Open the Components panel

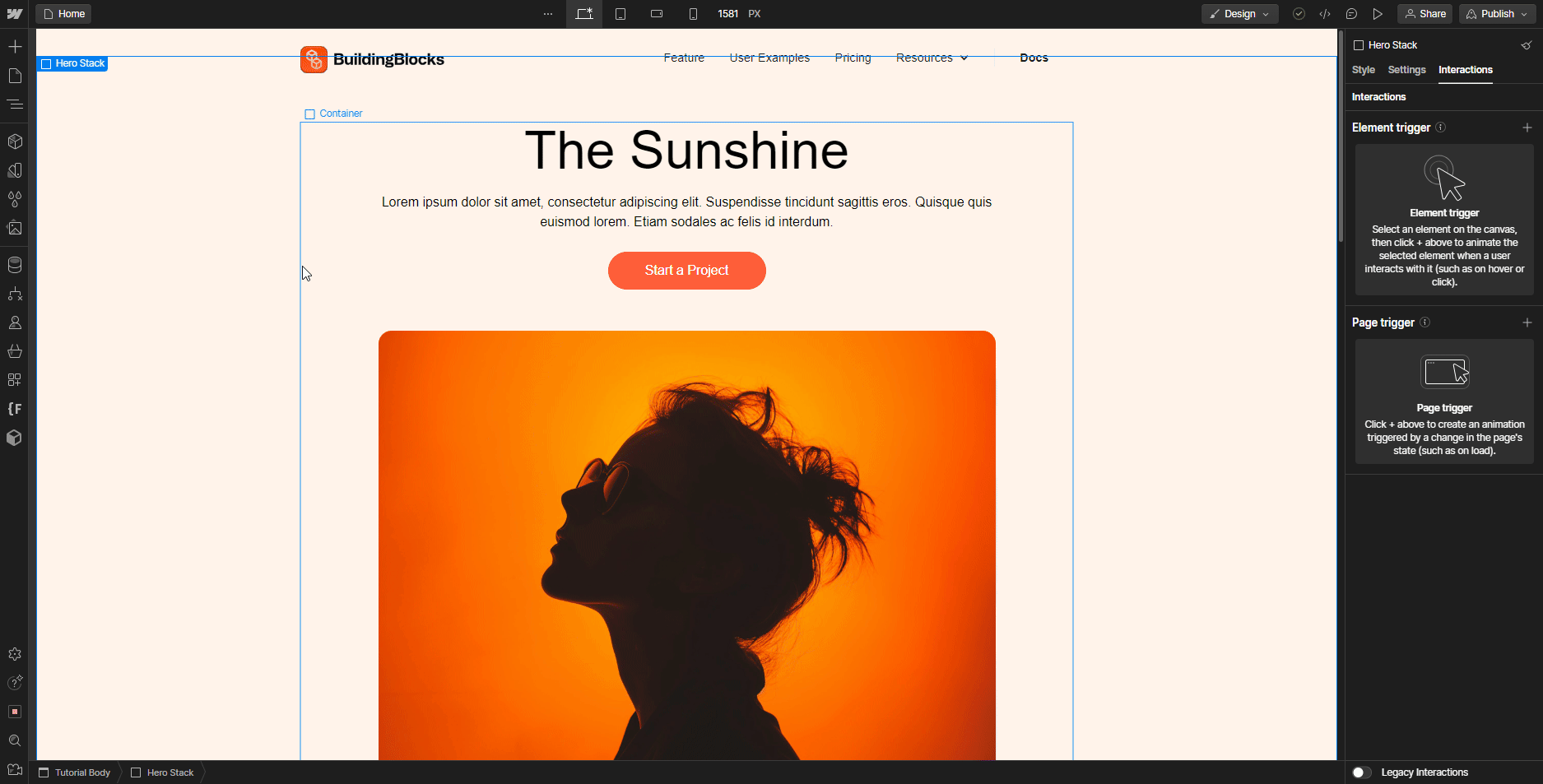tap(15, 141)
